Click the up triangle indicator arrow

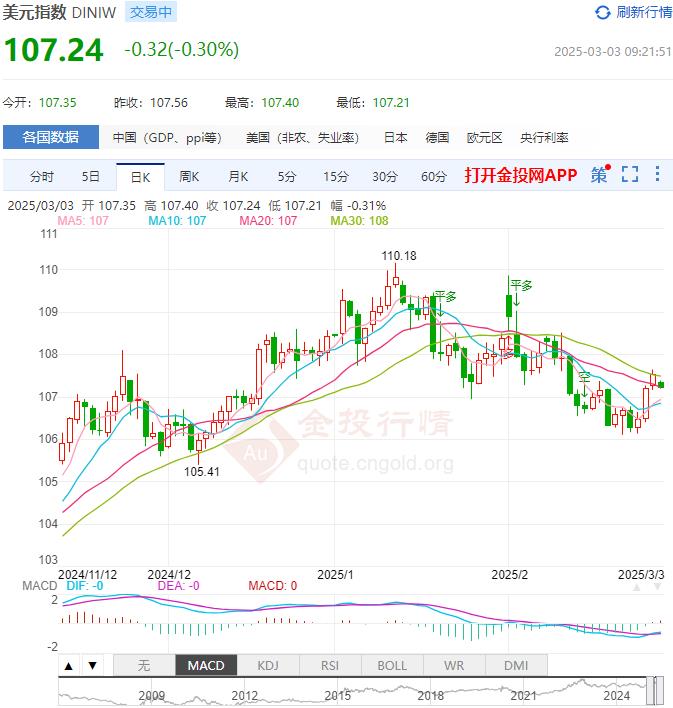[69, 666]
